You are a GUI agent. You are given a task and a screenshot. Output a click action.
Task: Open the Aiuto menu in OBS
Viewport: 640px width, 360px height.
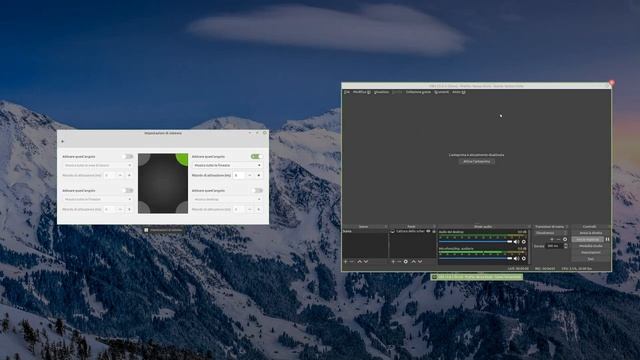[x=459, y=92]
